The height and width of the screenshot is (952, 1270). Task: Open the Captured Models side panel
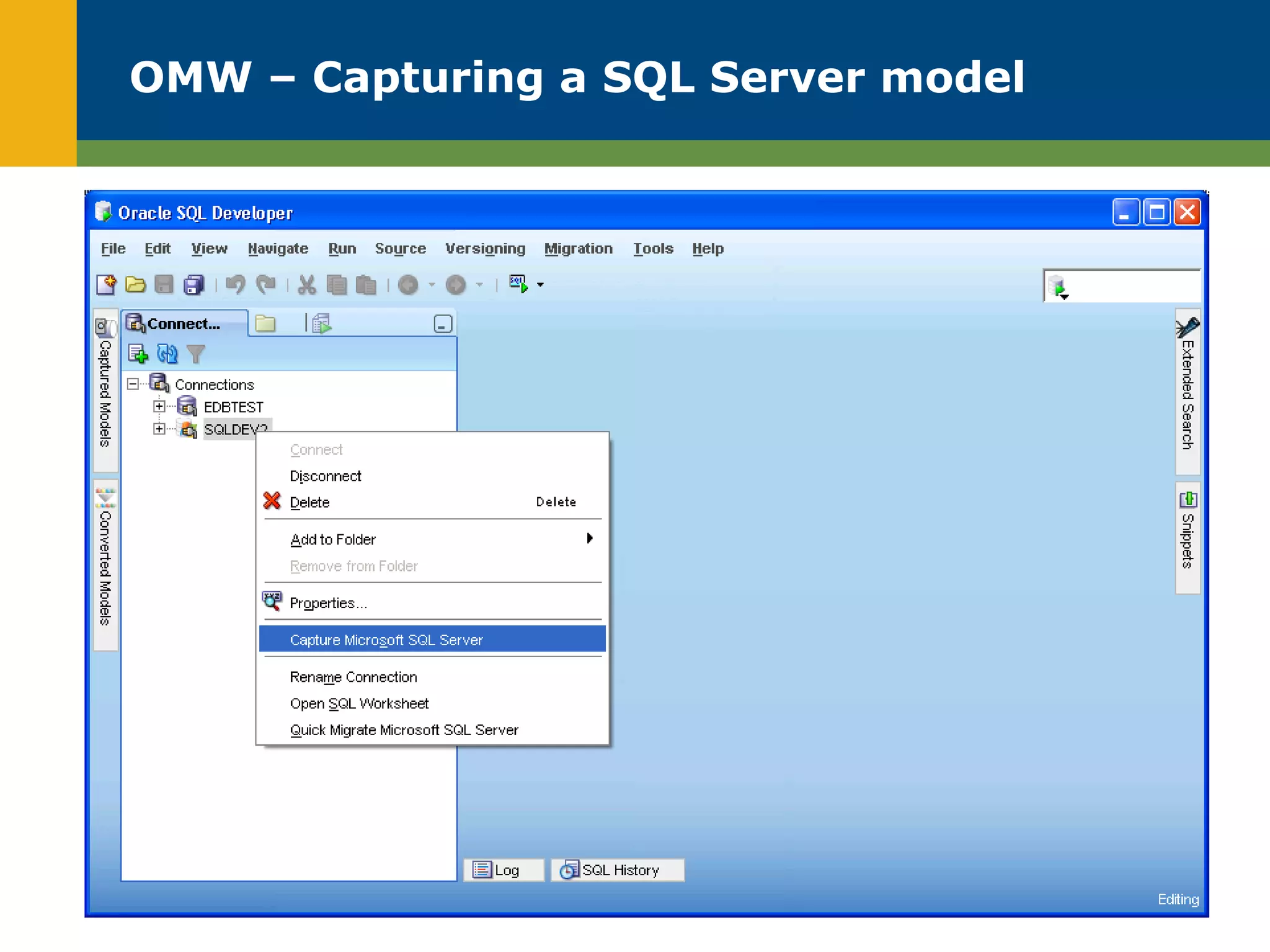pyautogui.click(x=105, y=389)
